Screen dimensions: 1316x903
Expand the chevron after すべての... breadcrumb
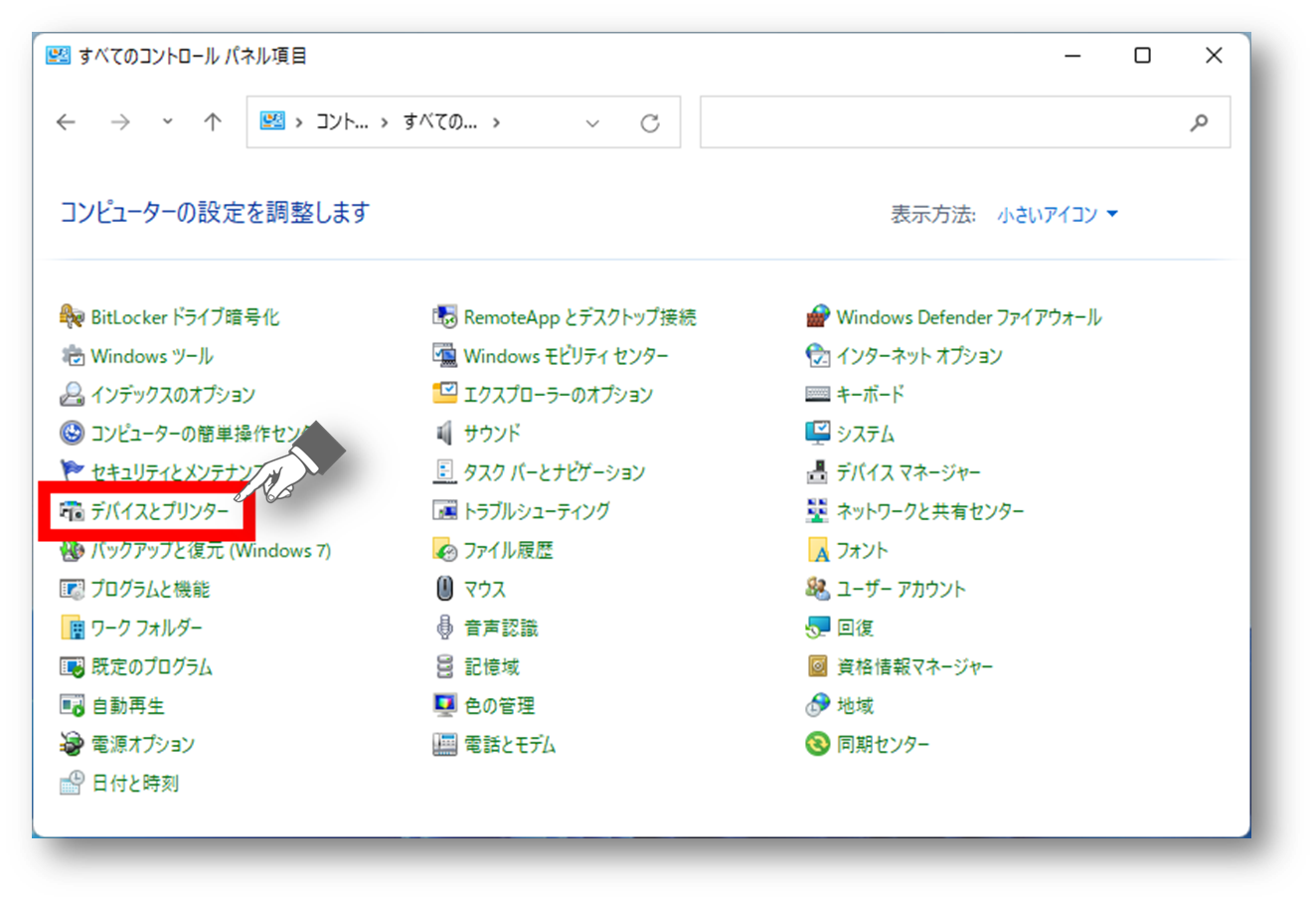(x=496, y=122)
